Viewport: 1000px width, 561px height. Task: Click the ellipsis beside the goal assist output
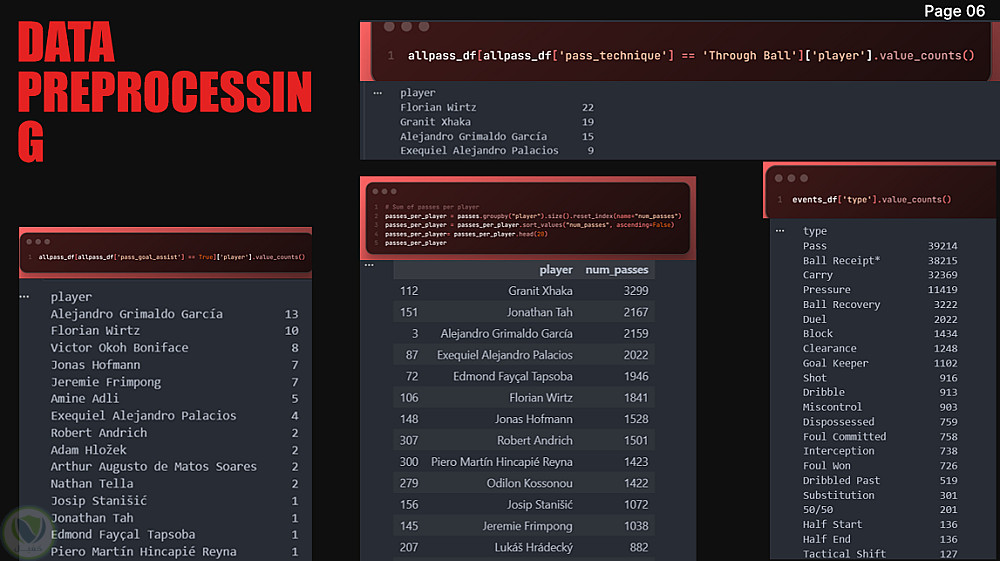(24, 296)
